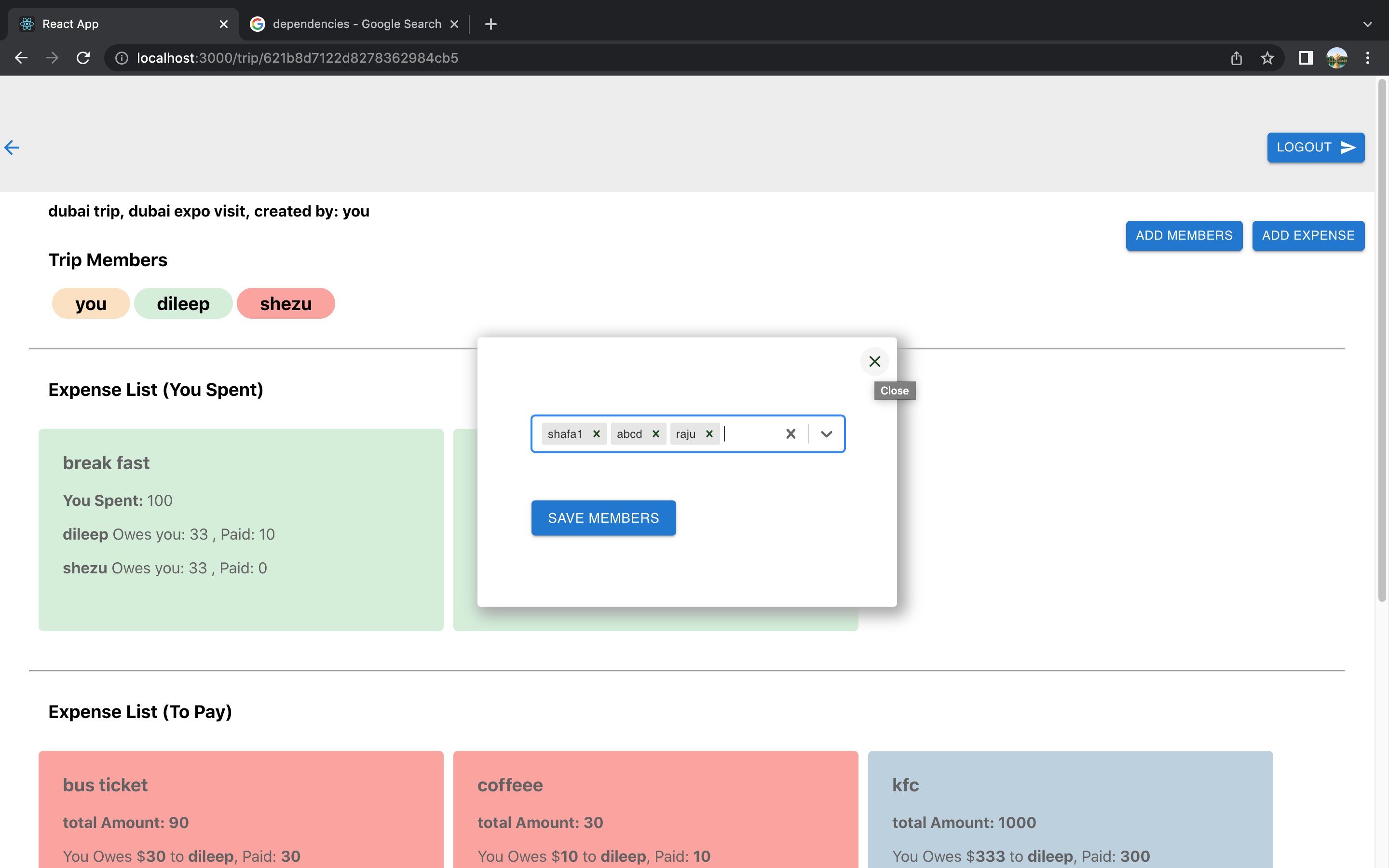Open the browser side panel icon
1389x868 pixels.
(x=1306, y=58)
